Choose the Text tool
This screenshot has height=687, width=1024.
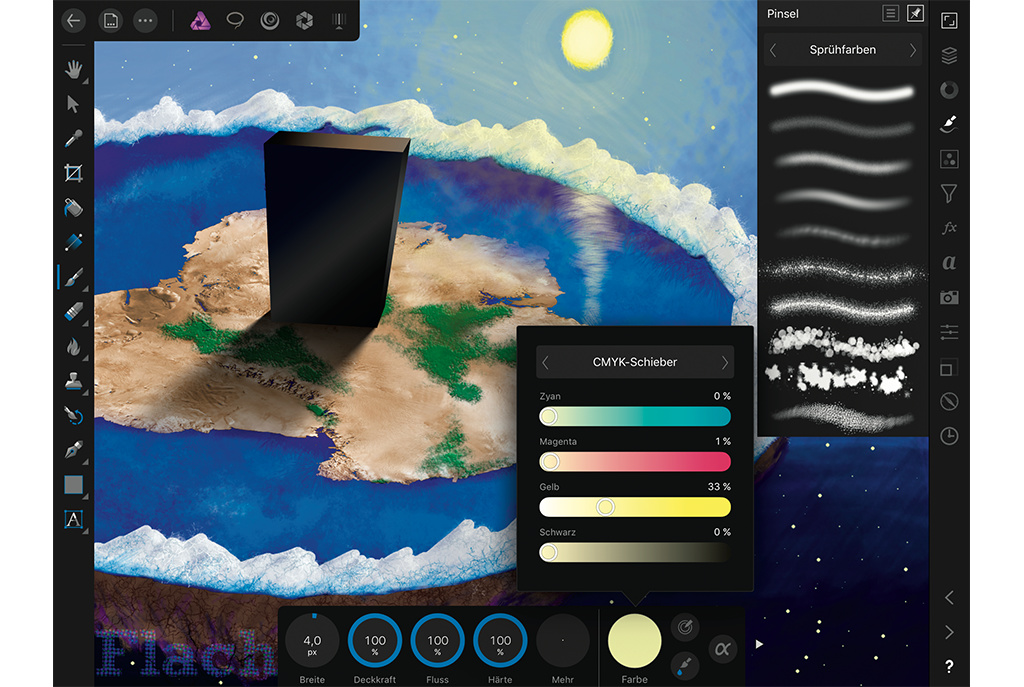73,519
